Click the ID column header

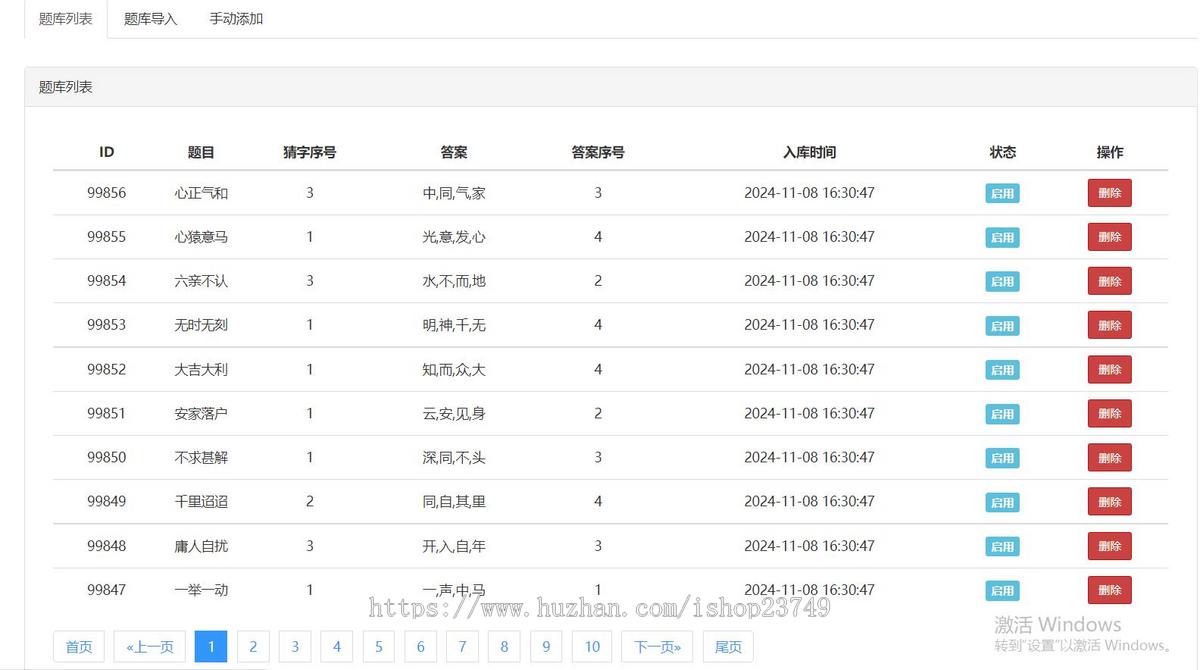[x=107, y=152]
